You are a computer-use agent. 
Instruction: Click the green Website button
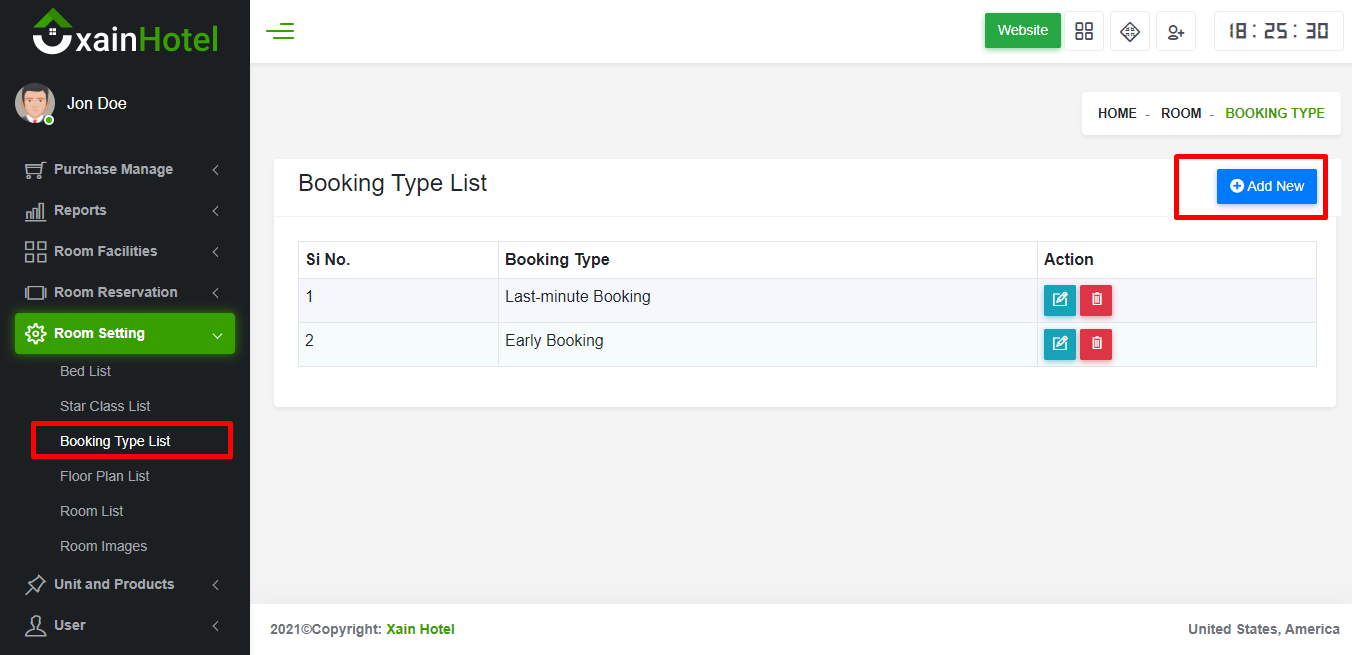click(1022, 31)
